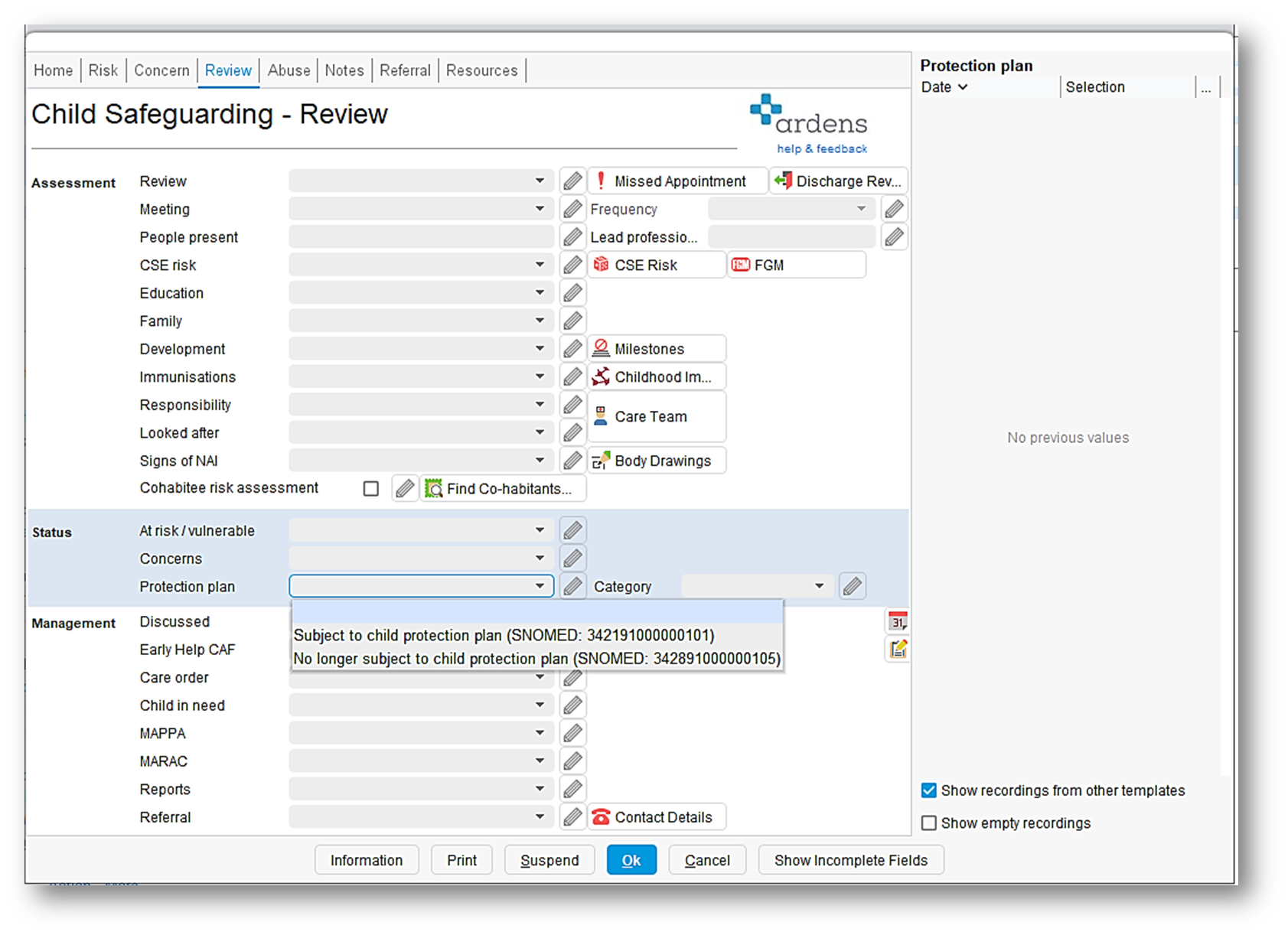Click the Information button
Screen dimensions: 1288x935
pyautogui.click(x=367, y=860)
